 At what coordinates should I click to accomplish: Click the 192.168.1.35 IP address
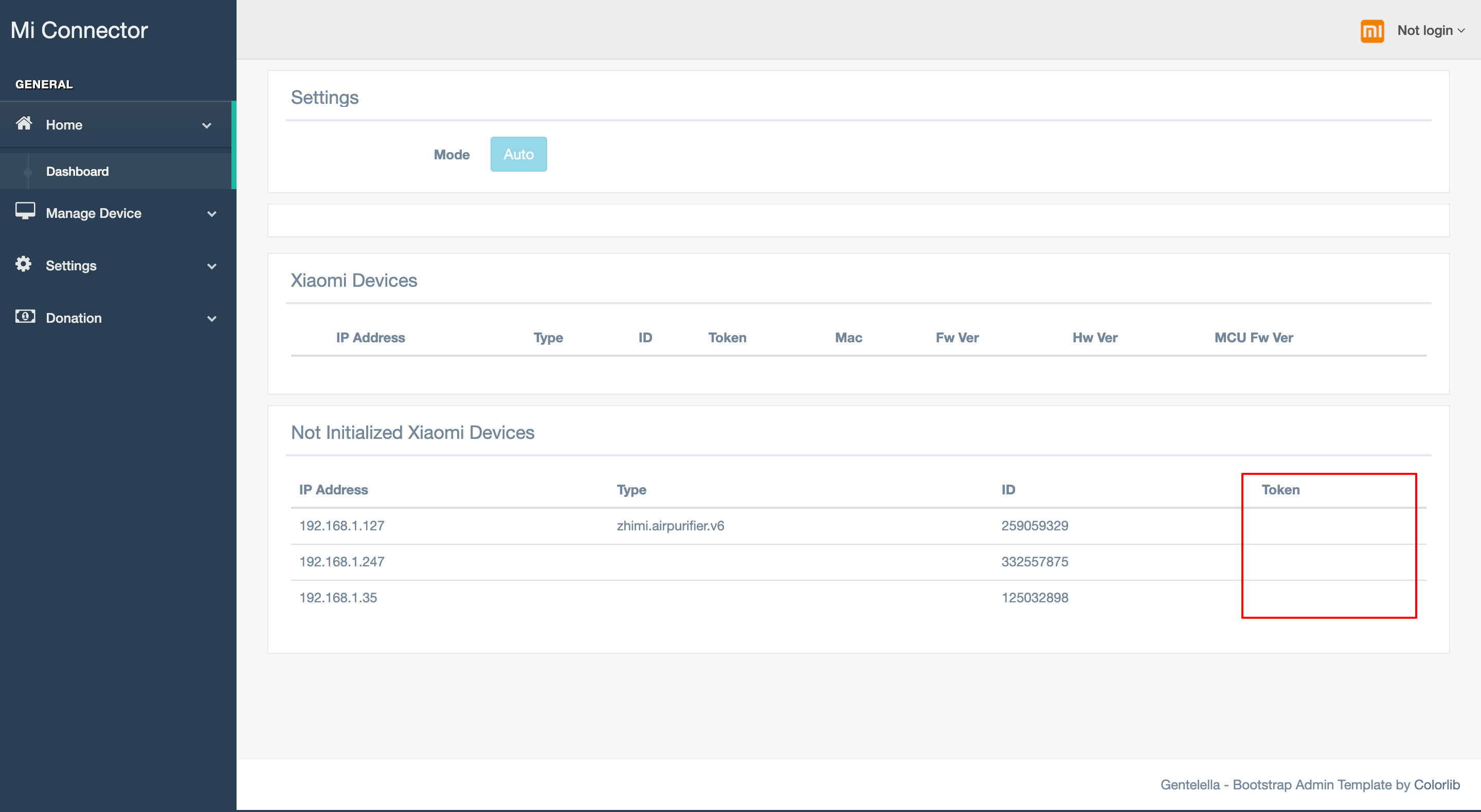[337, 598]
